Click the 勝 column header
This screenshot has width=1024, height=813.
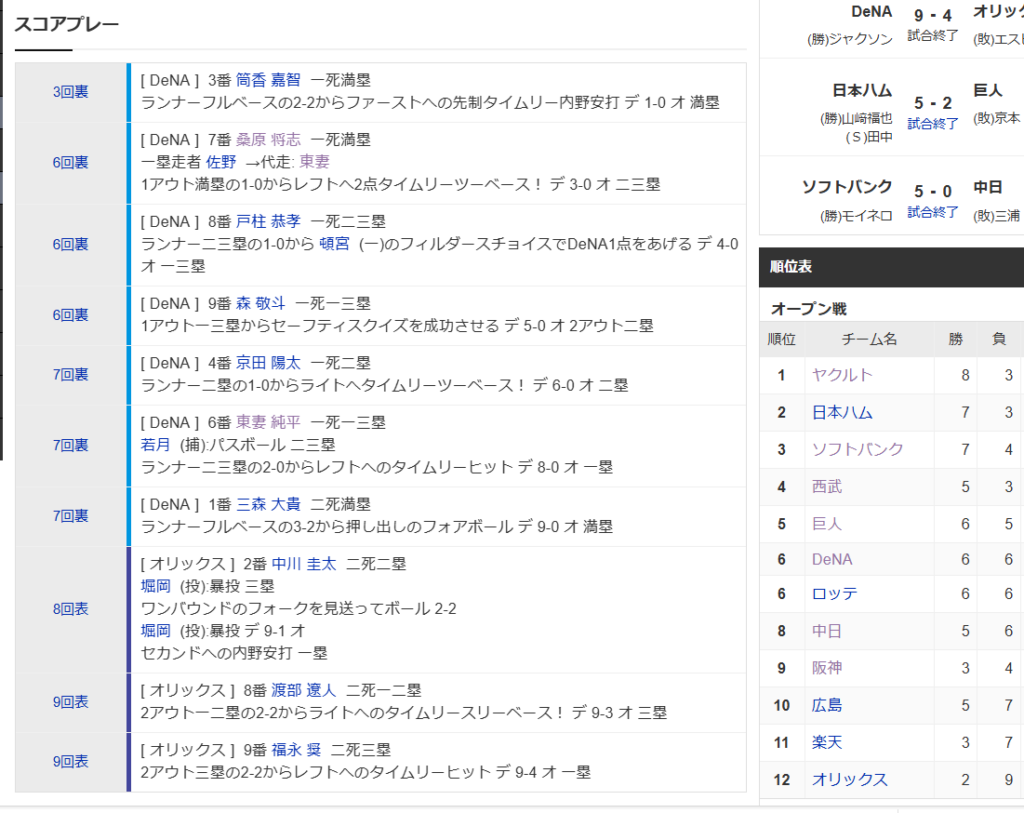[x=955, y=338]
